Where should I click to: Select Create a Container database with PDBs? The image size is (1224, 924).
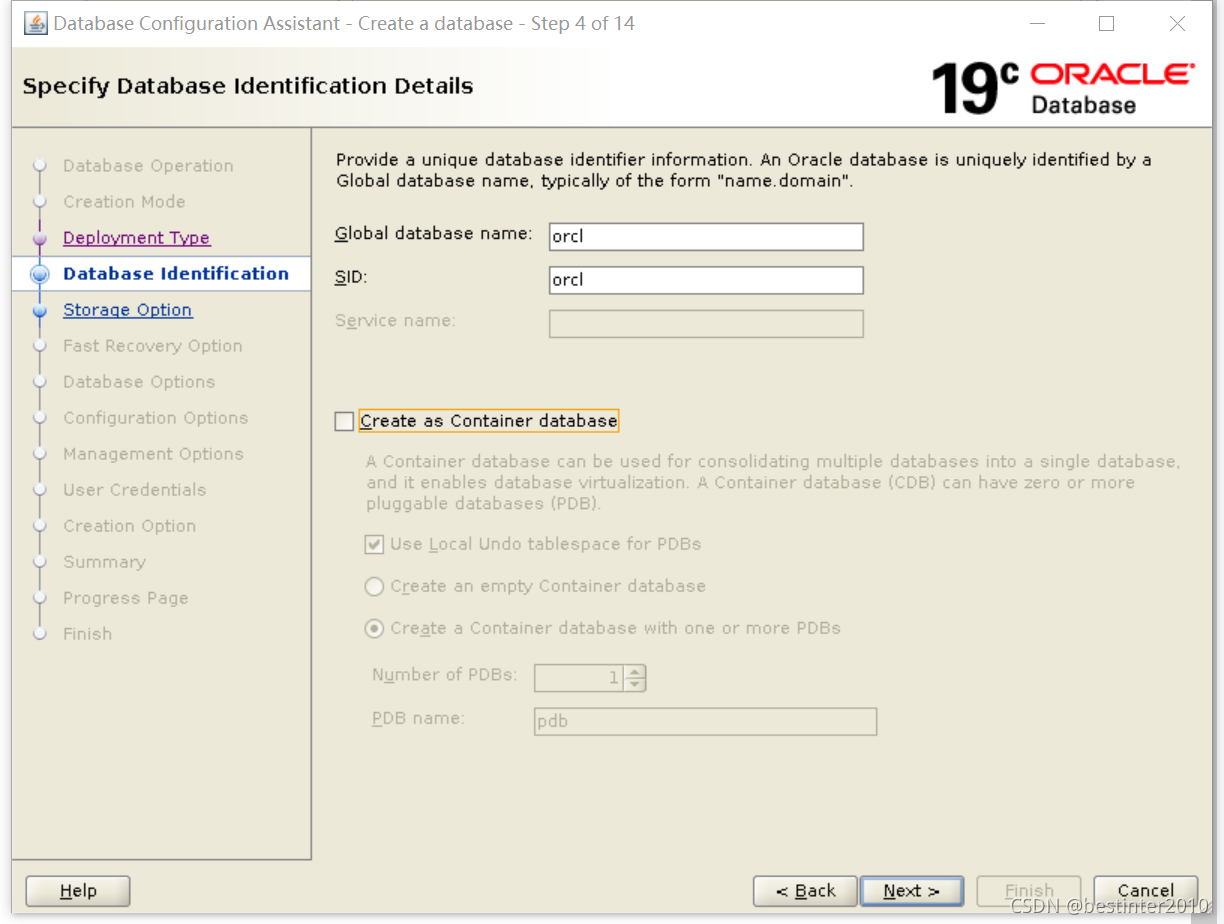(374, 629)
